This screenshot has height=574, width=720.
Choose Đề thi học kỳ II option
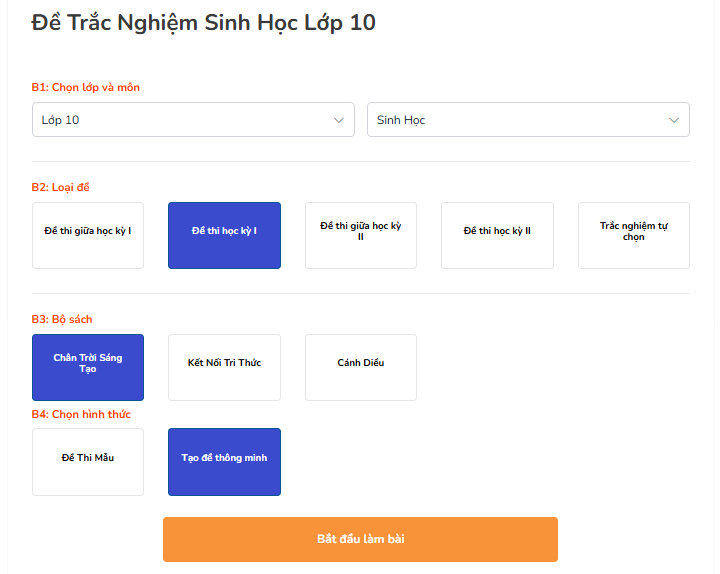(497, 236)
